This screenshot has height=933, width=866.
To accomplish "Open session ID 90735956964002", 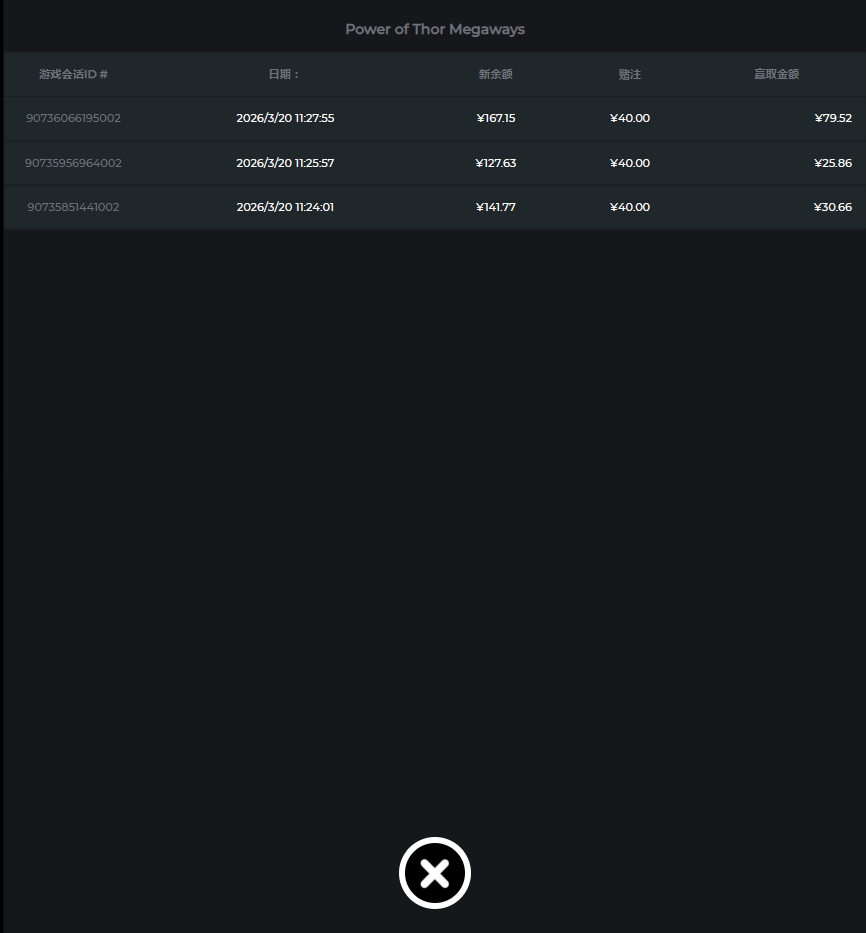I will [73, 163].
